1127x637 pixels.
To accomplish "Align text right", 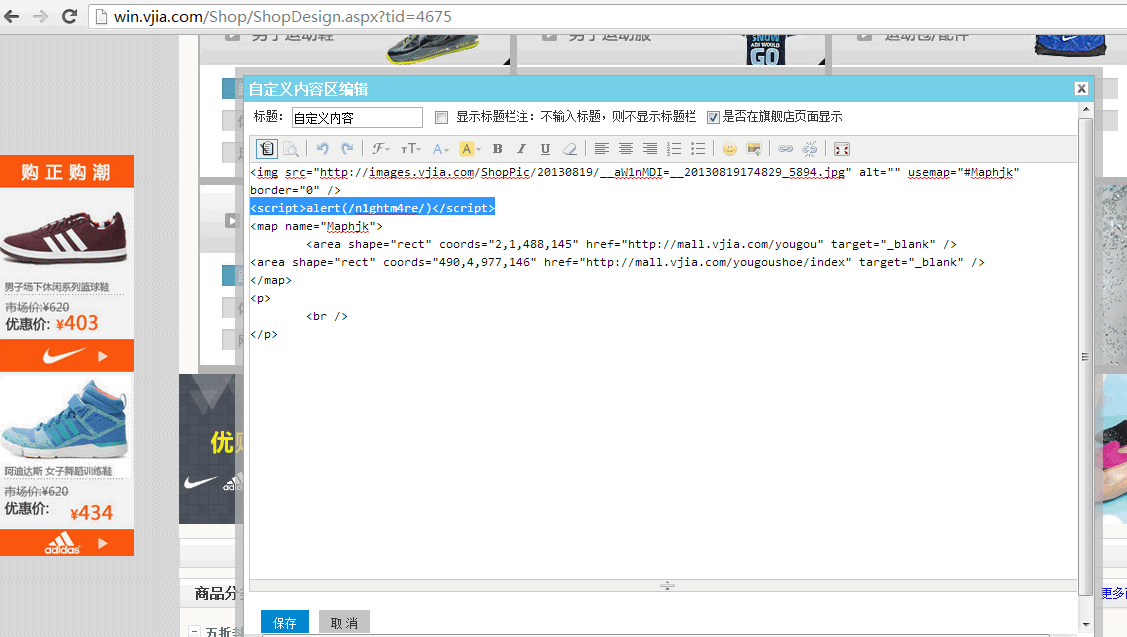I will (650, 149).
